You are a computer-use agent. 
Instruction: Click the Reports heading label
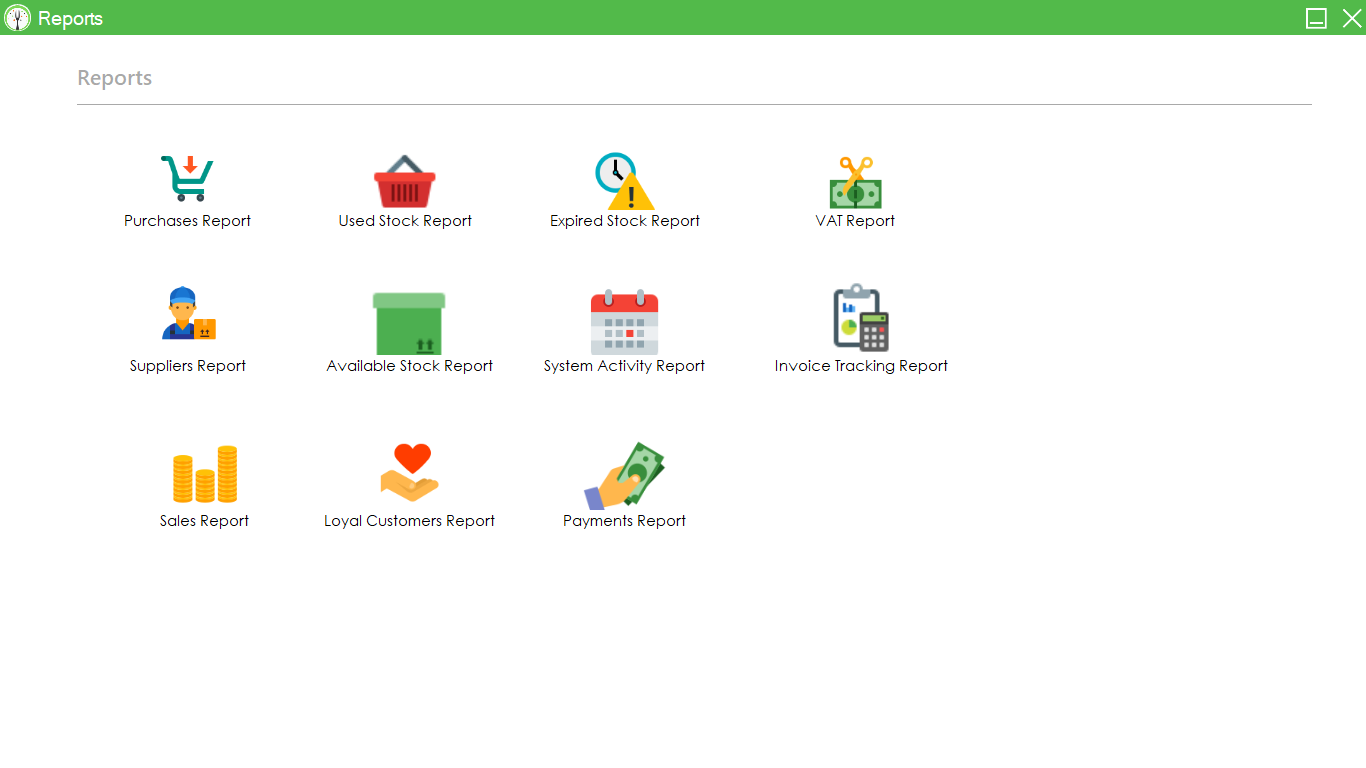[114, 77]
